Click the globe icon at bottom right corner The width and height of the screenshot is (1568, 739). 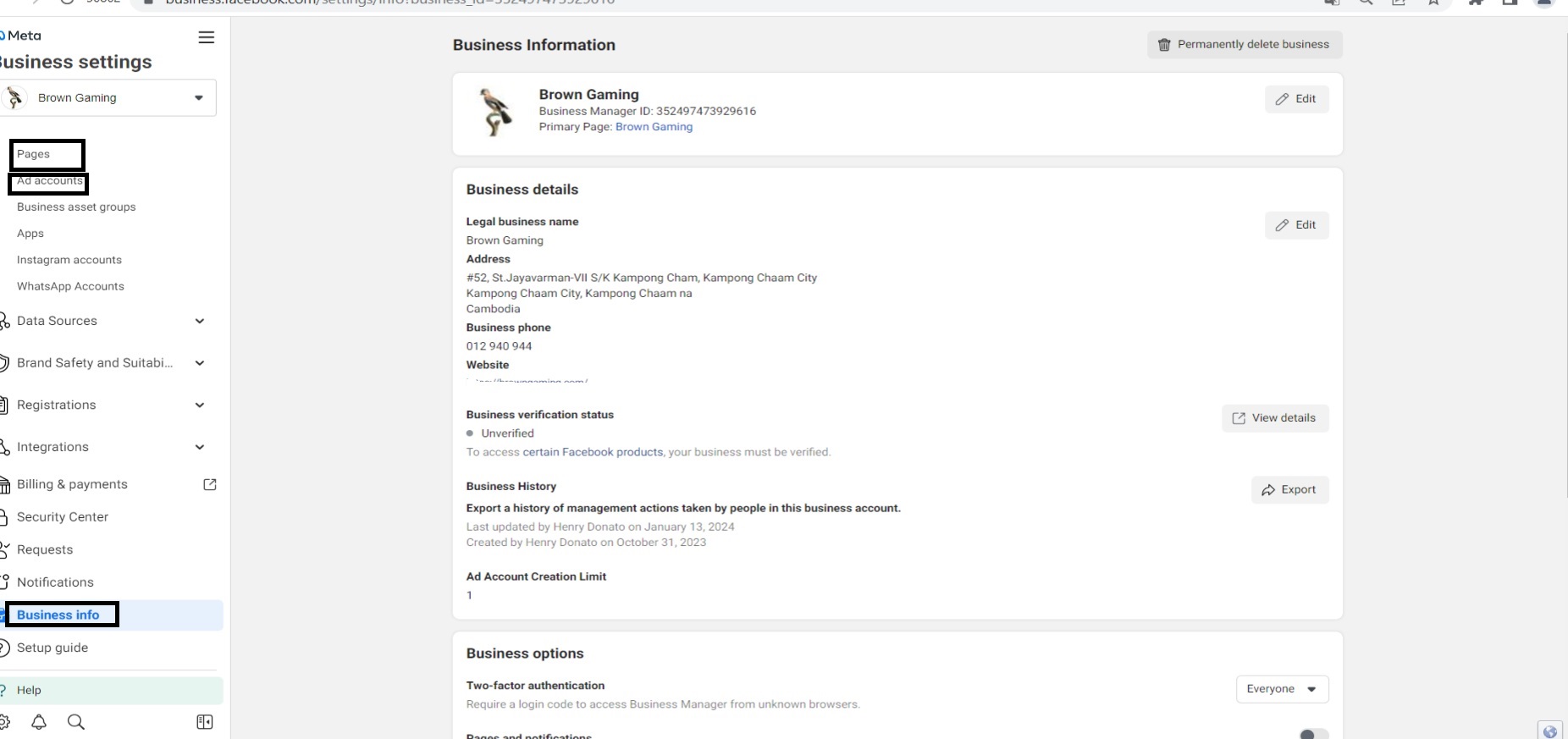pyautogui.click(x=1550, y=731)
